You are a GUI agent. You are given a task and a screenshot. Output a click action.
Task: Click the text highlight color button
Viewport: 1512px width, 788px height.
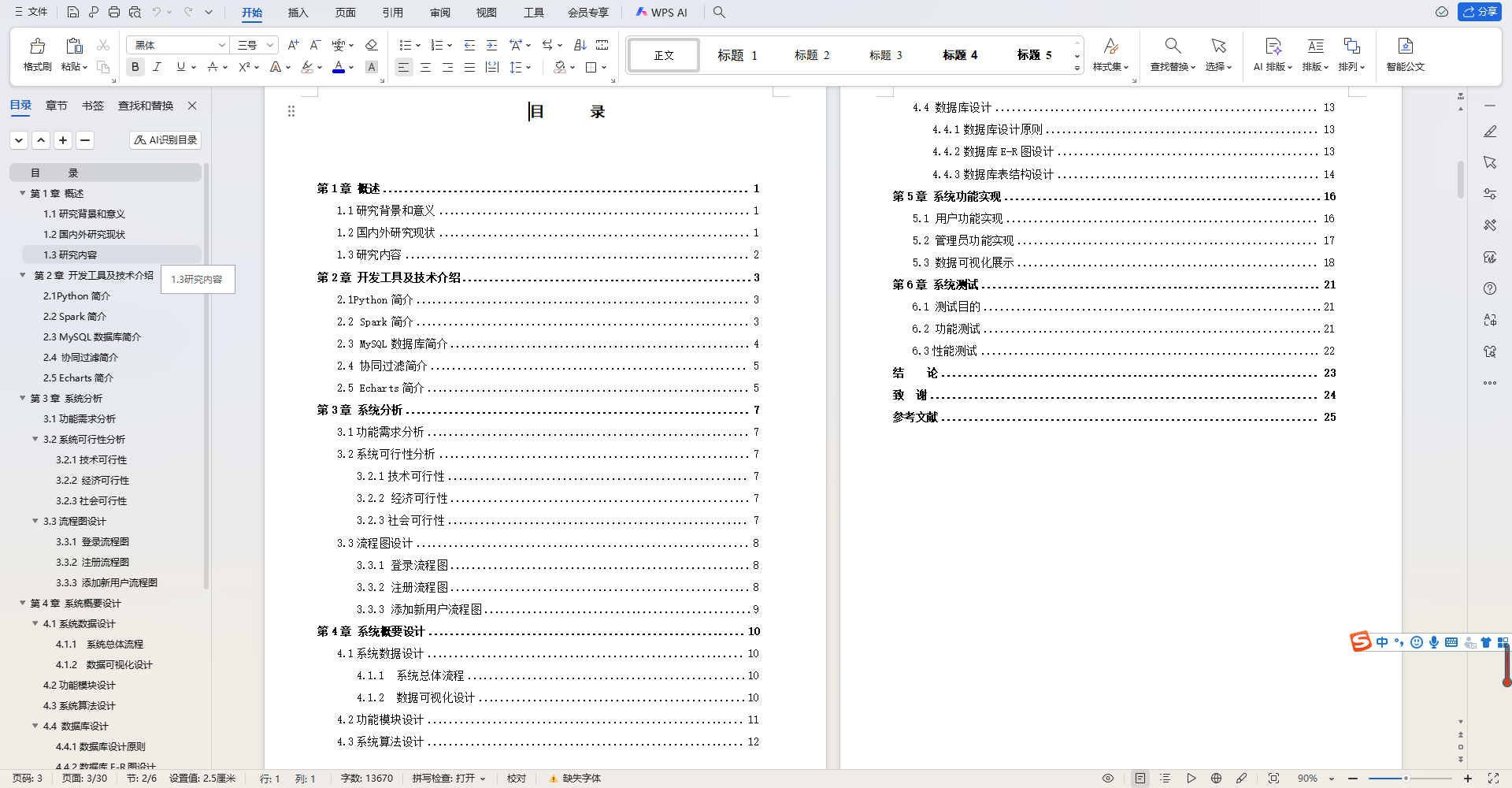pos(307,67)
